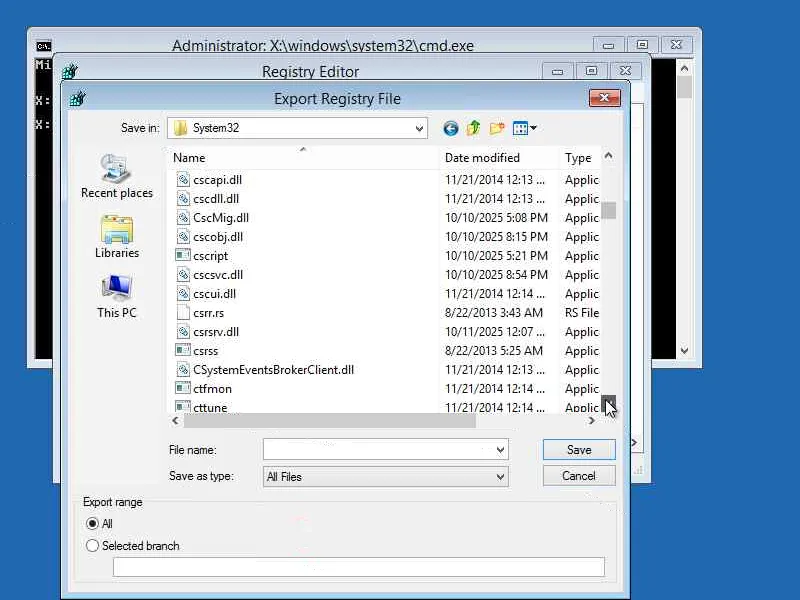Go up one folder level icon
The width and height of the screenshot is (800, 600).
click(x=473, y=128)
